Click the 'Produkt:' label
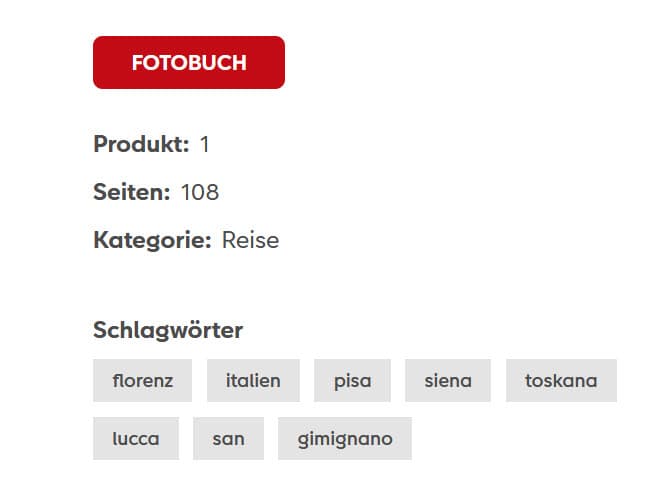Image resolution: width=666 pixels, height=487 pixels. coord(141,144)
